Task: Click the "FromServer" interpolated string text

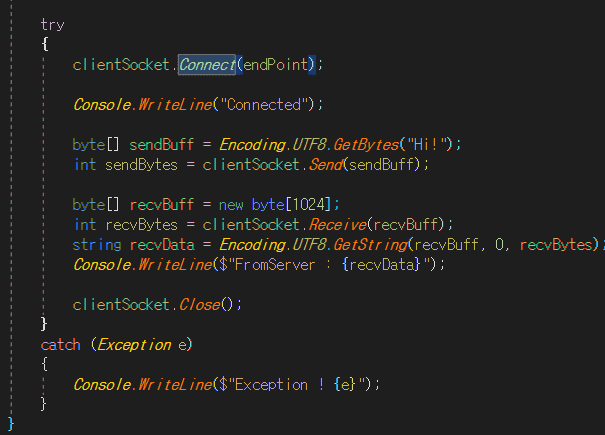Action: point(275,265)
